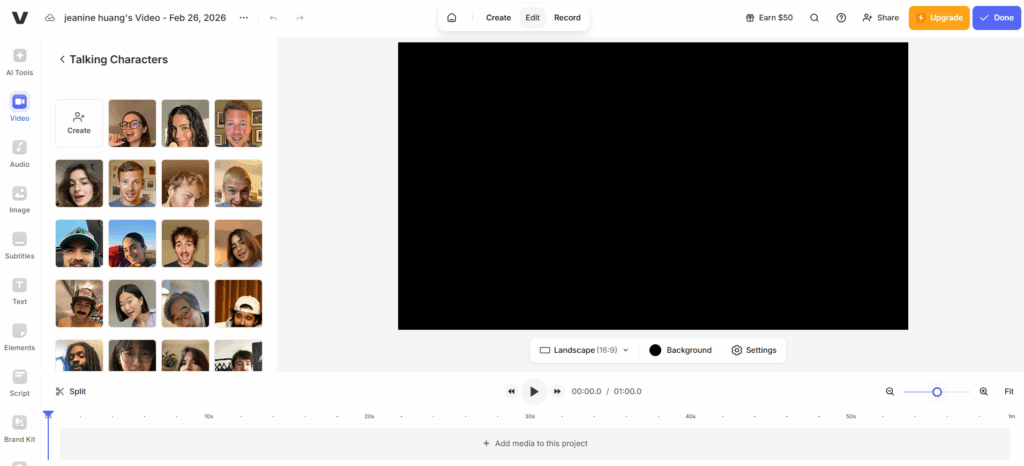This screenshot has height=466, width=1024.
Task: Skip forward in the timeline
Action: click(x=557, y=392)
